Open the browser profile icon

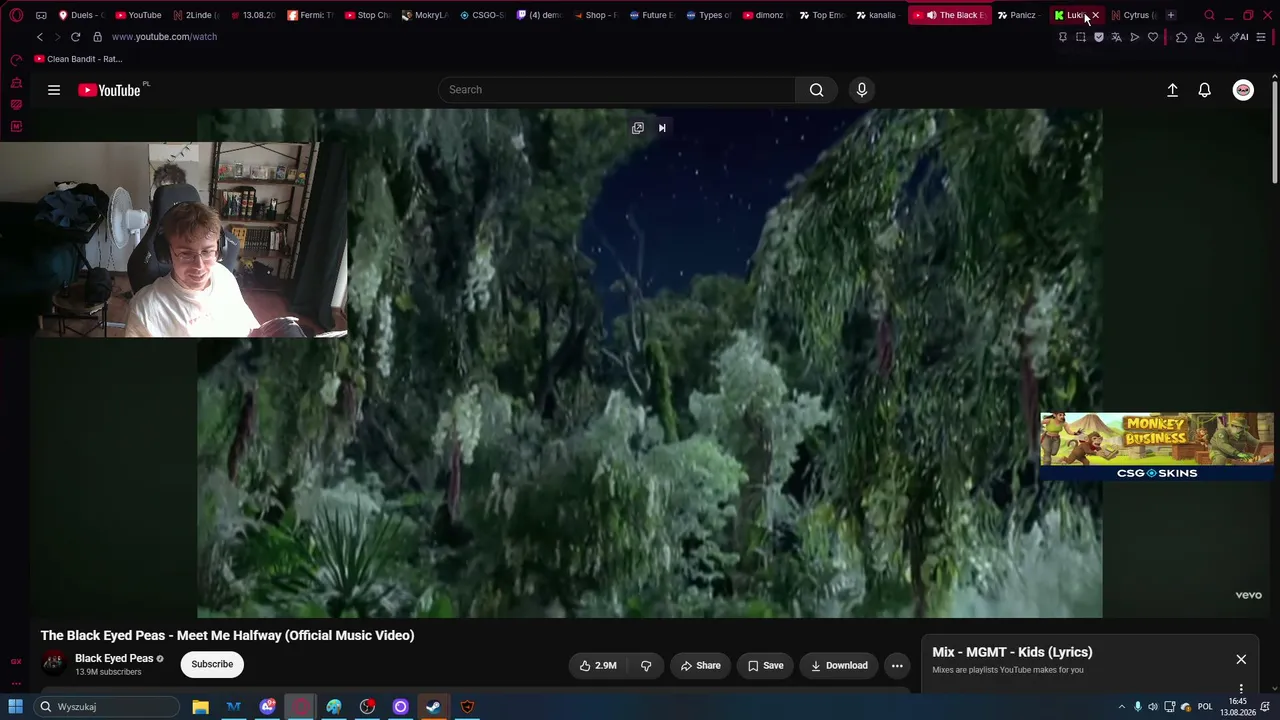tap(1199, 37)
